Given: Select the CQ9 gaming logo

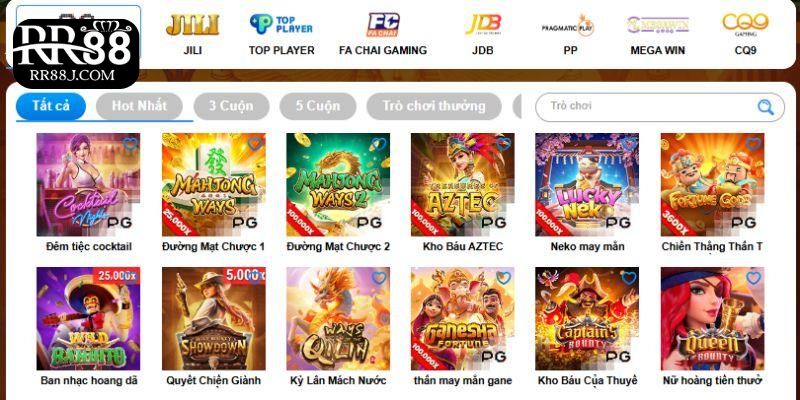Looking at the screenshot, I should click(745, 24).
